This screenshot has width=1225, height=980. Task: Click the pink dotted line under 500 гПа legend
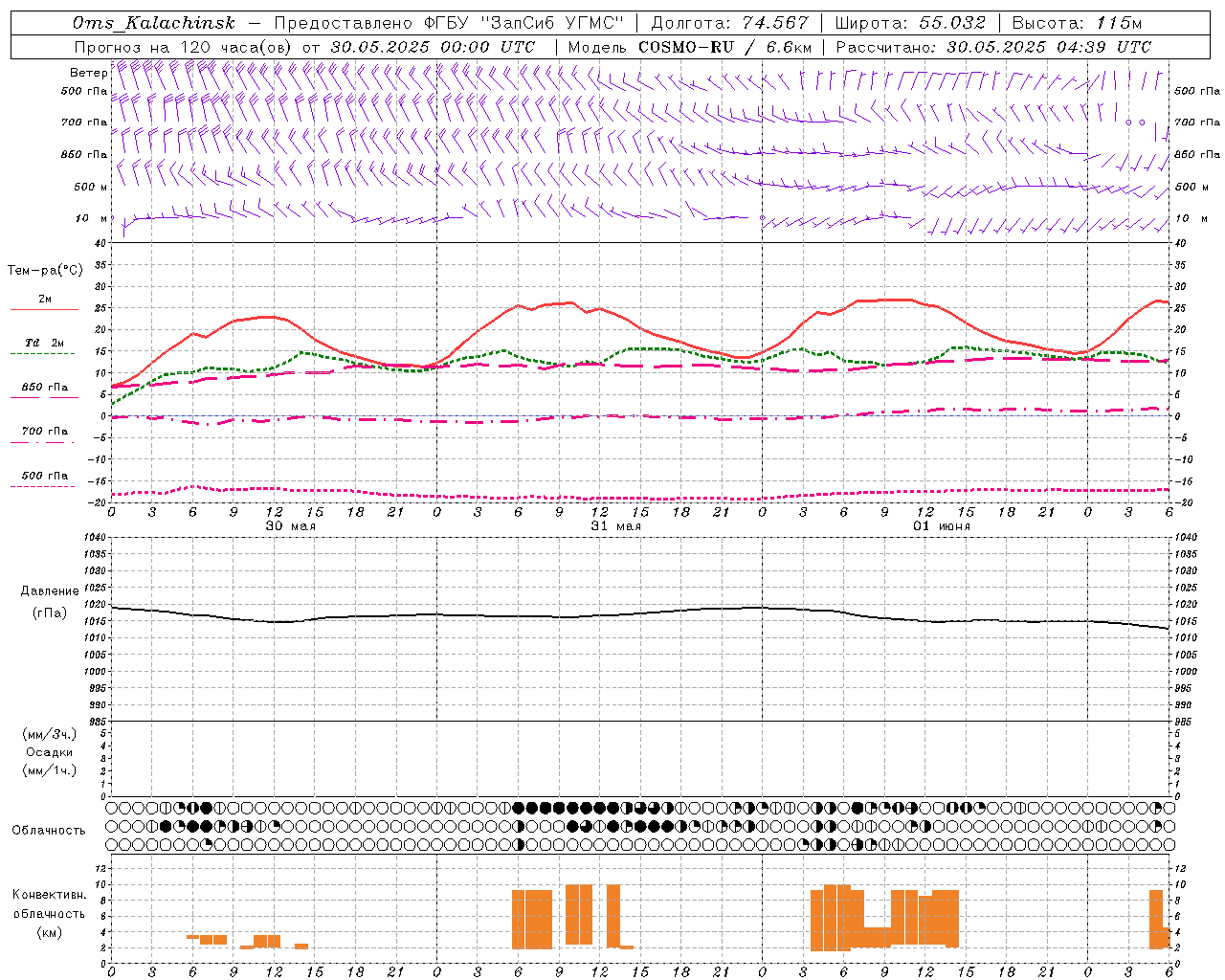pyautogui.click(x=42, y=486)
